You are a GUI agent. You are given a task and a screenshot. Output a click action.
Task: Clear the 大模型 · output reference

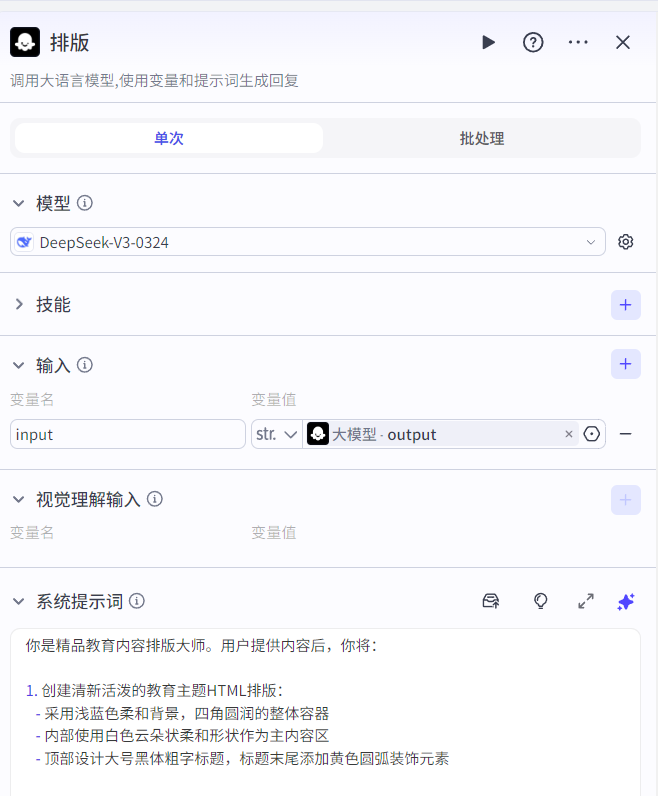click(569, 434)
